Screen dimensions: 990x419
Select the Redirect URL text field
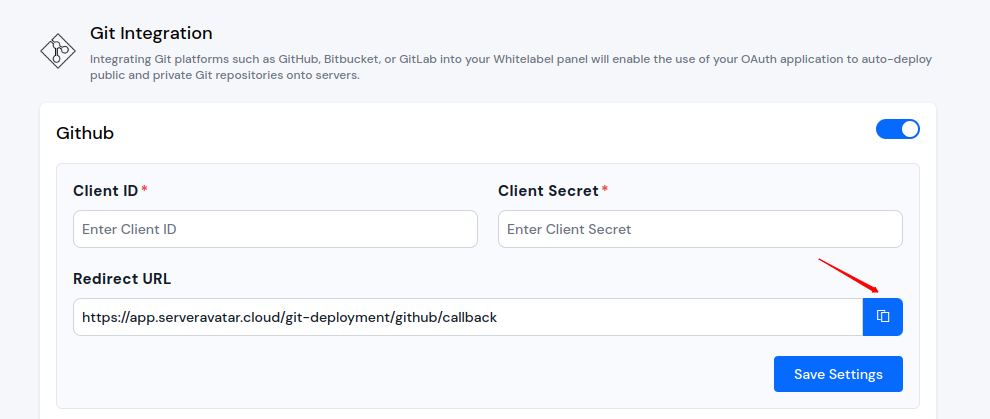click(x=468, y=317)
